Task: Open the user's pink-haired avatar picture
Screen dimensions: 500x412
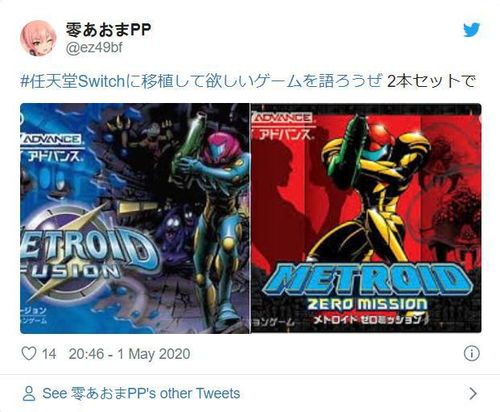Action: (38, 38)
